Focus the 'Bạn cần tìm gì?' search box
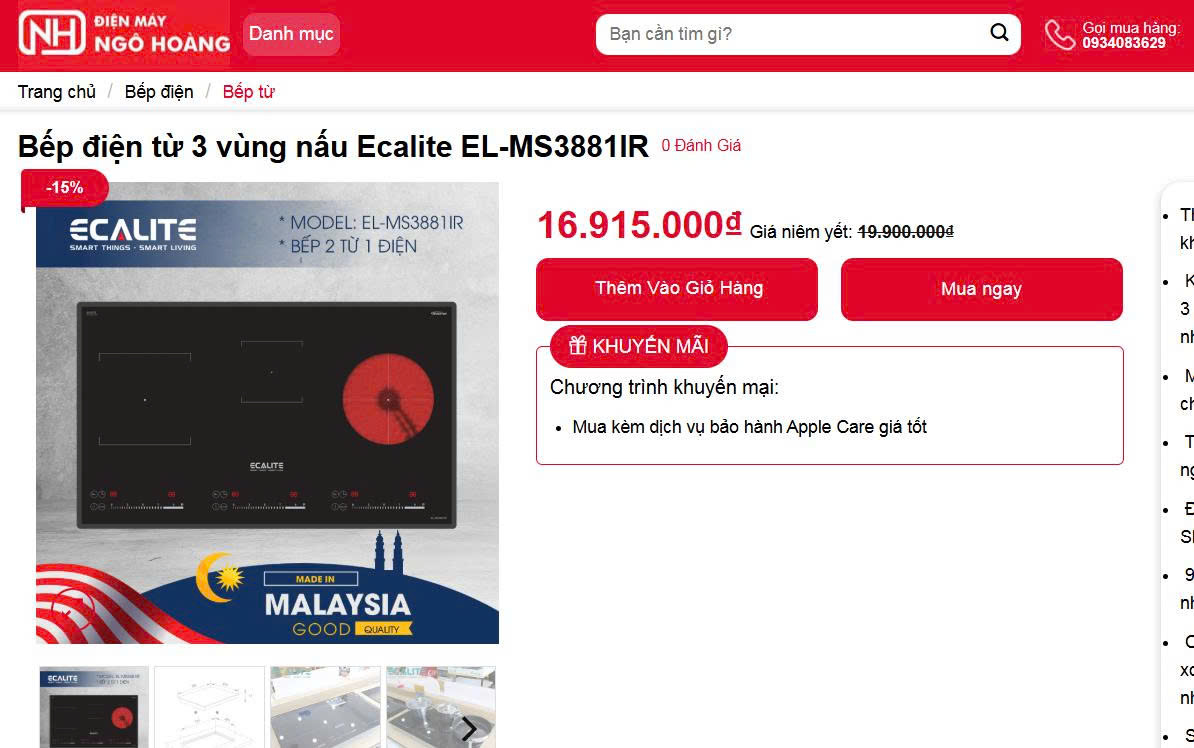Image resolution: width=1194 pixels, height=748 pixels. click(x=792, y=34)
